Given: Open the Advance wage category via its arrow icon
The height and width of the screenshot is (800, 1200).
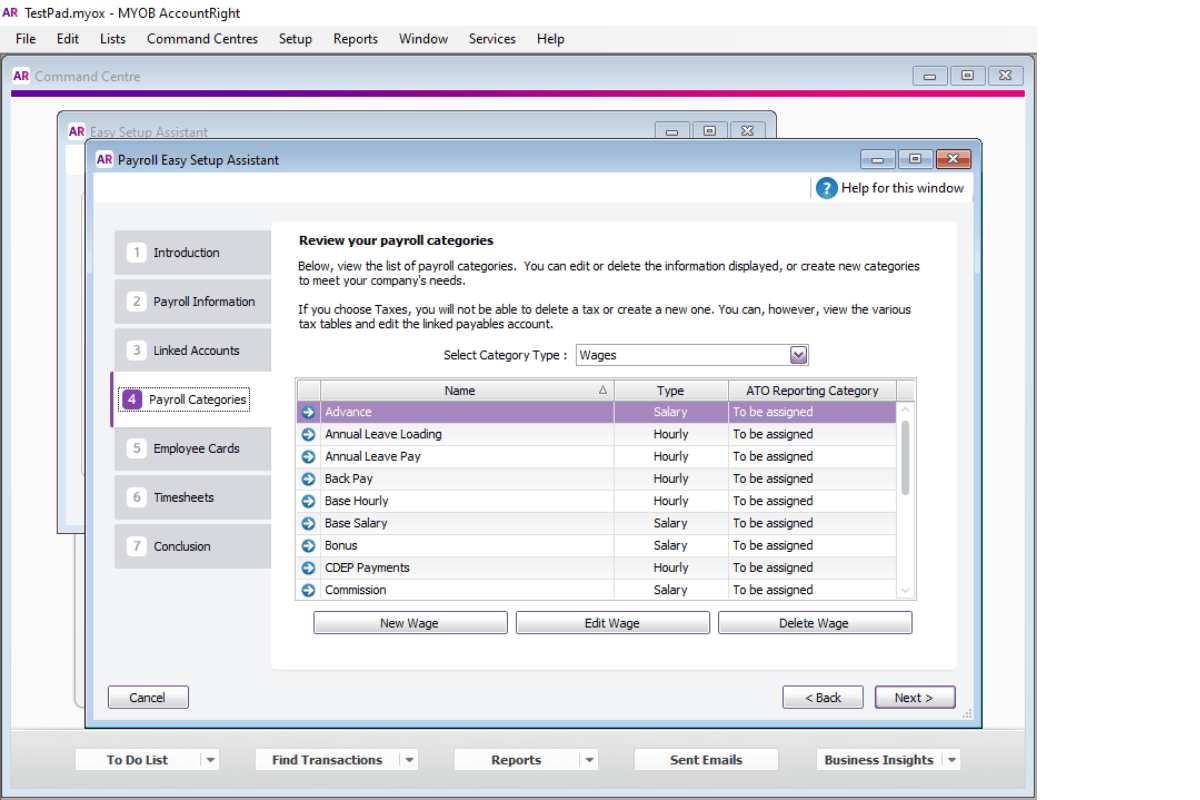Looking at the screenshot, I should (307, 411).
